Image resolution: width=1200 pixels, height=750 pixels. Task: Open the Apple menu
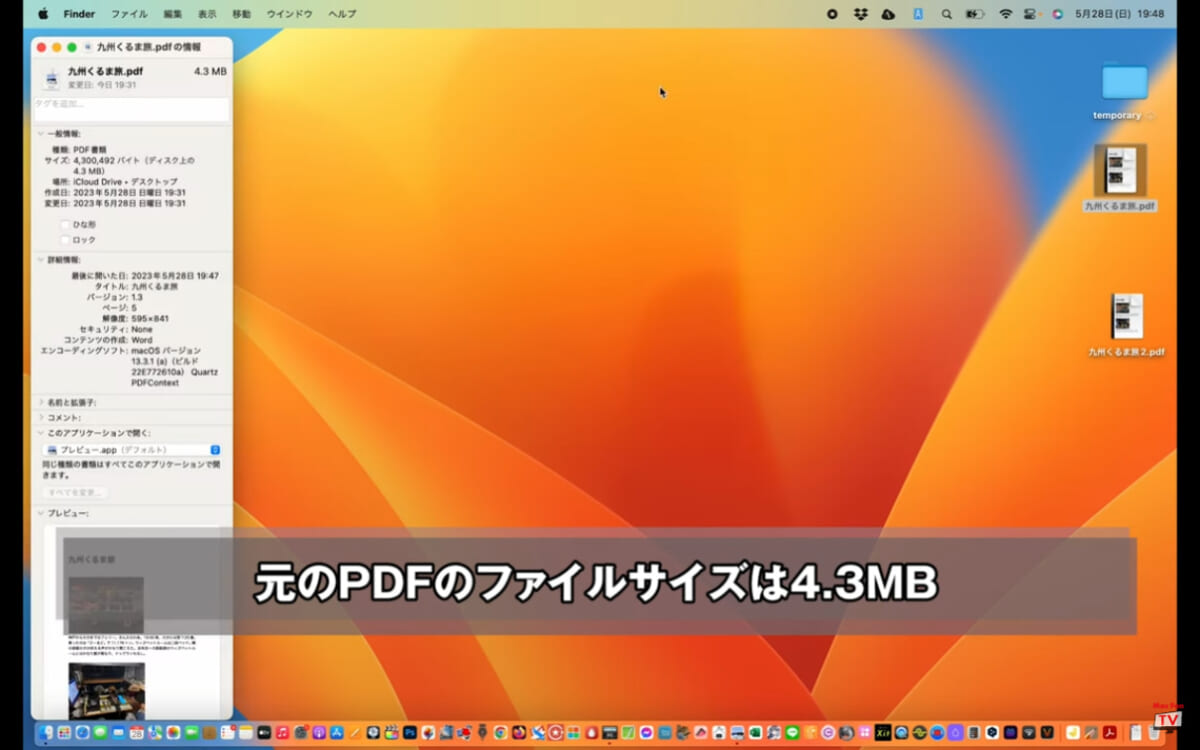43,14
